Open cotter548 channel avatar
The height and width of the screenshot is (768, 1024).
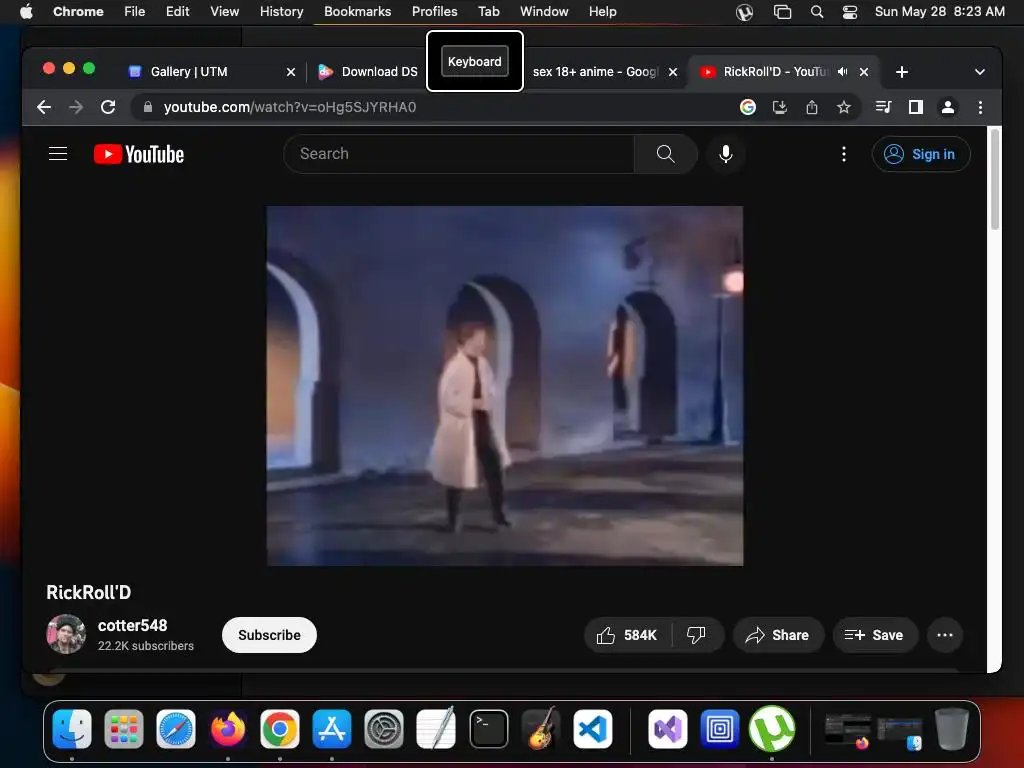[x=66, y=634]
